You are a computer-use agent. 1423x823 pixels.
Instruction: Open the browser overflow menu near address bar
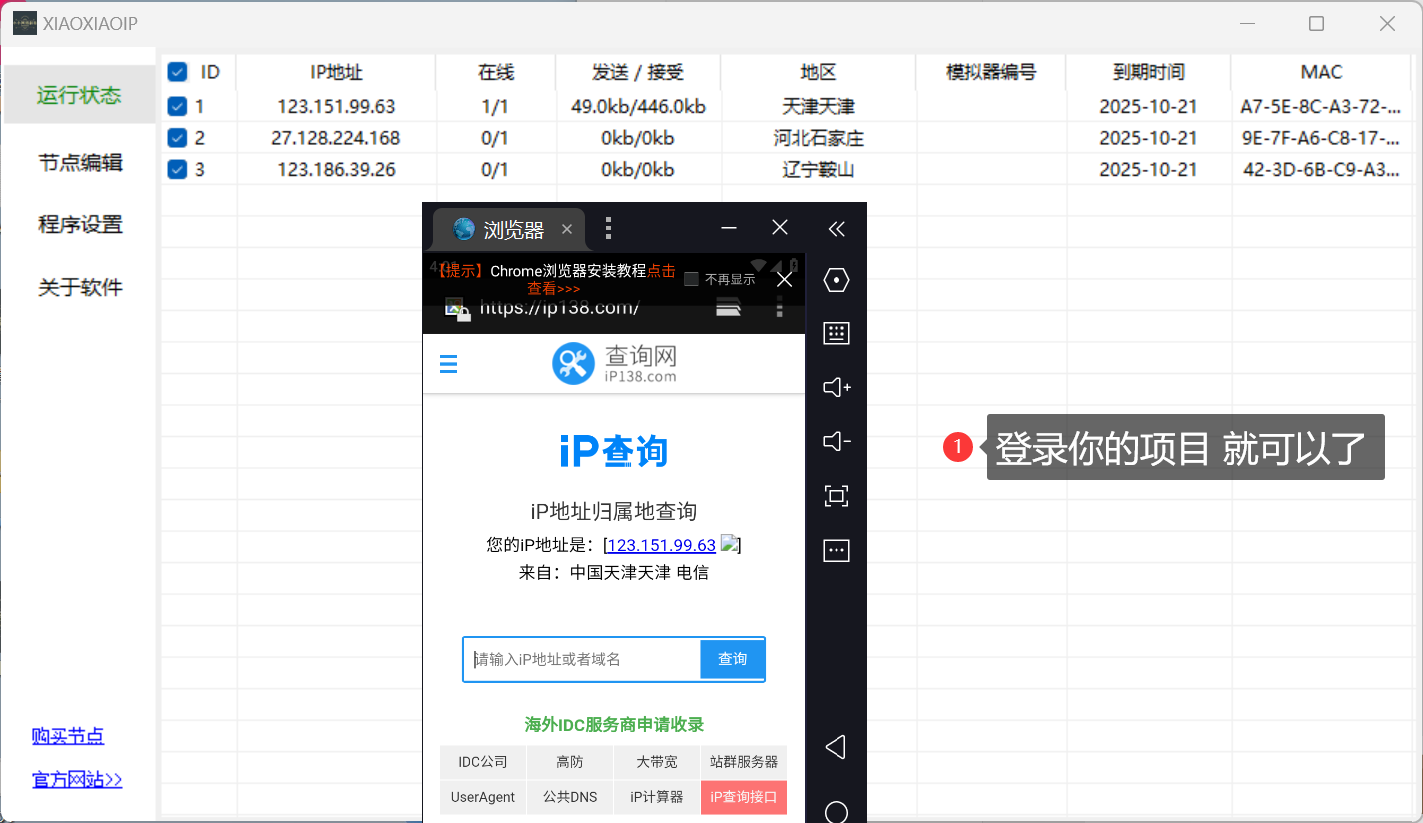[x=780, y=308]
